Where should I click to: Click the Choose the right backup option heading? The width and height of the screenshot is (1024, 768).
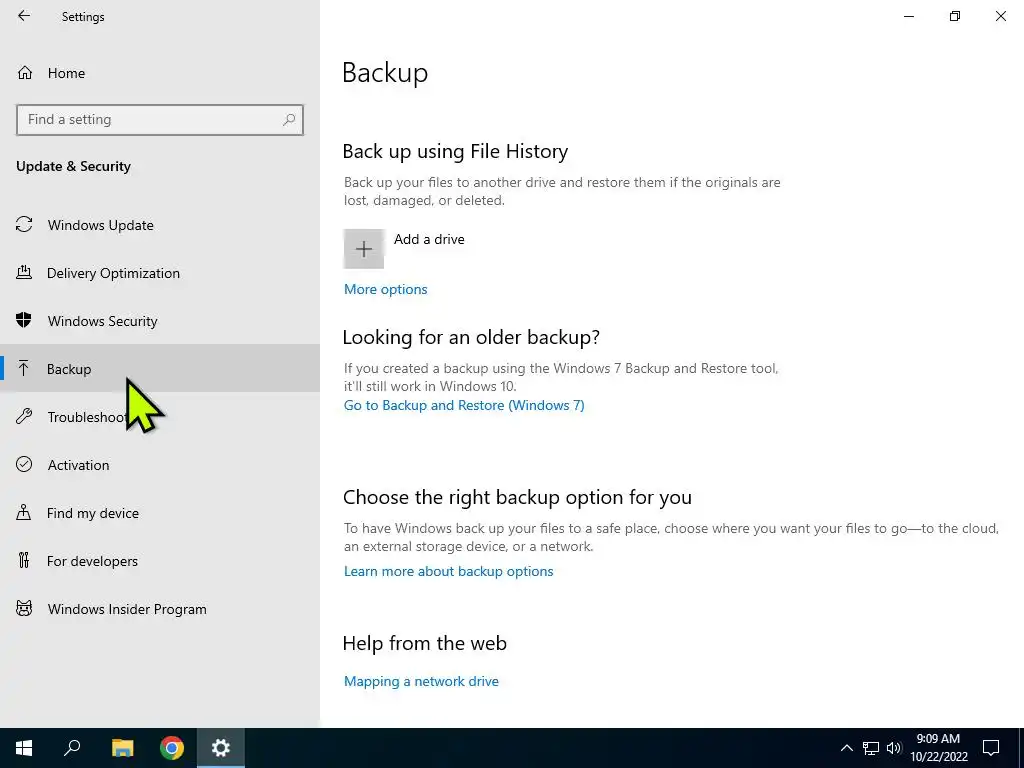point(517,497)
